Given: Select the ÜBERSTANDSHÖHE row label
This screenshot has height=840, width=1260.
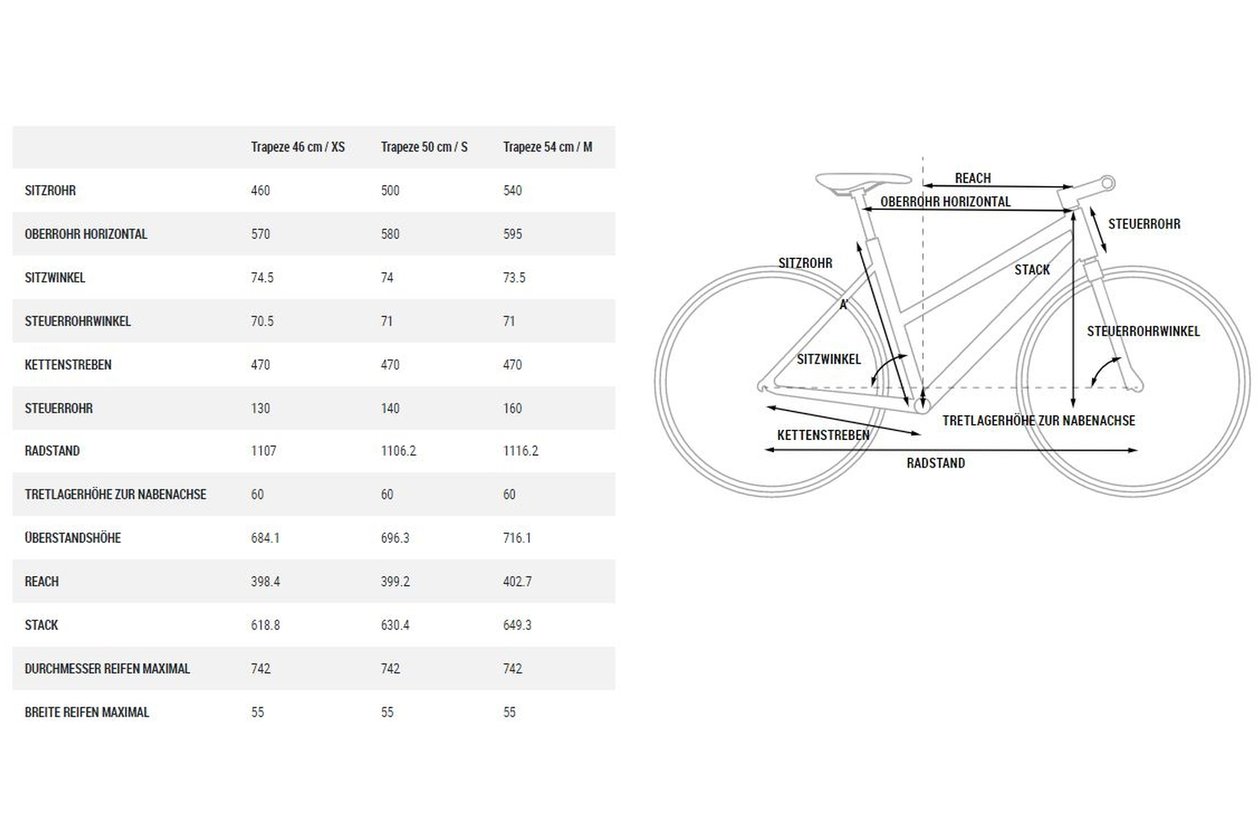Looking at the screenshot, I should [72, 538].
